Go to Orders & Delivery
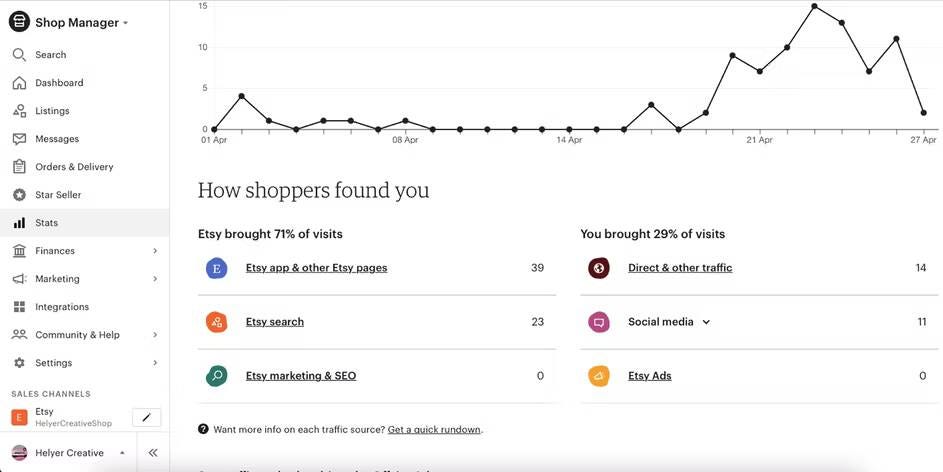Viewport: 943px width, 472px height. point(74,167)
